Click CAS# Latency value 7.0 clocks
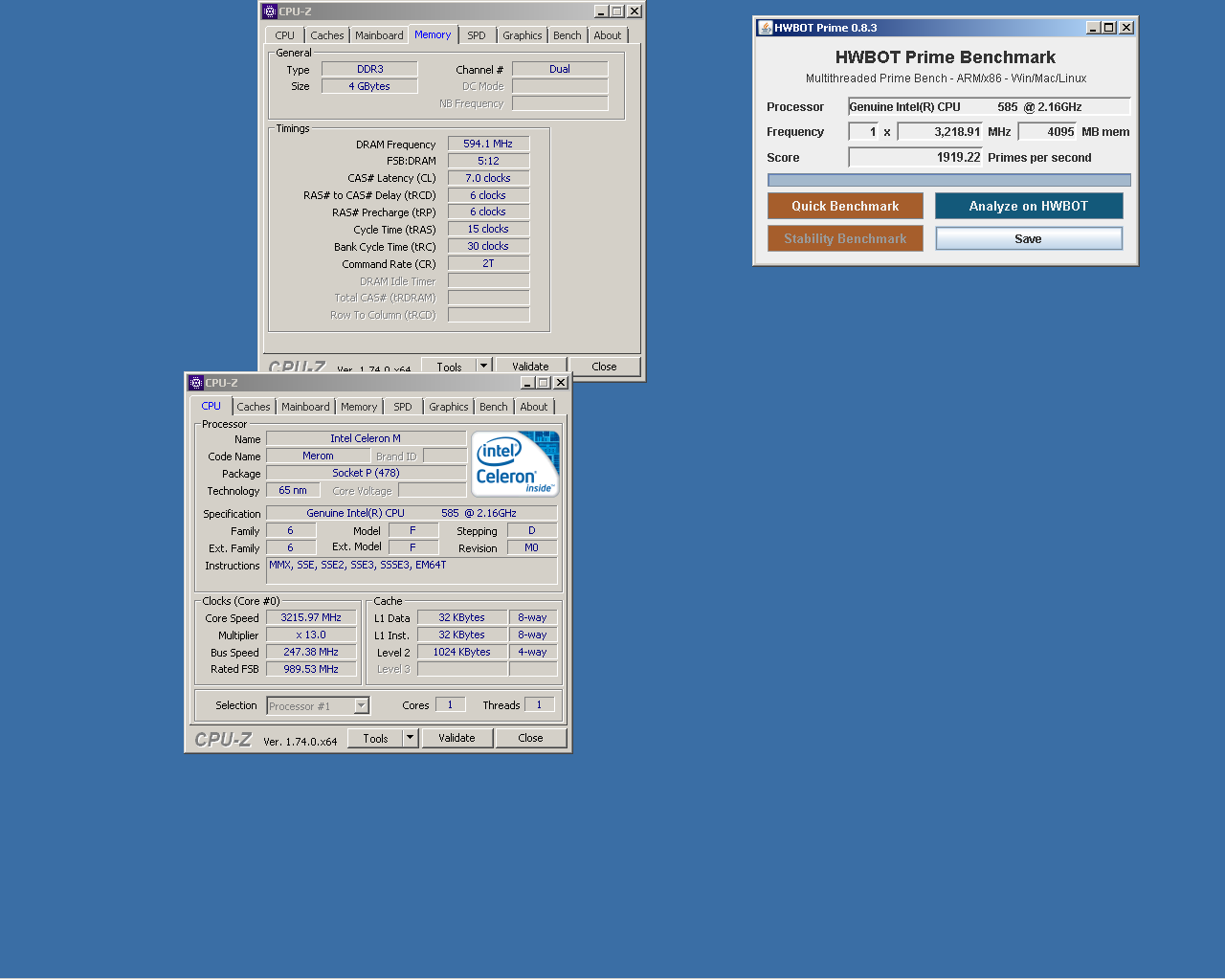The image size is (1225, 980). coord(488,179)
